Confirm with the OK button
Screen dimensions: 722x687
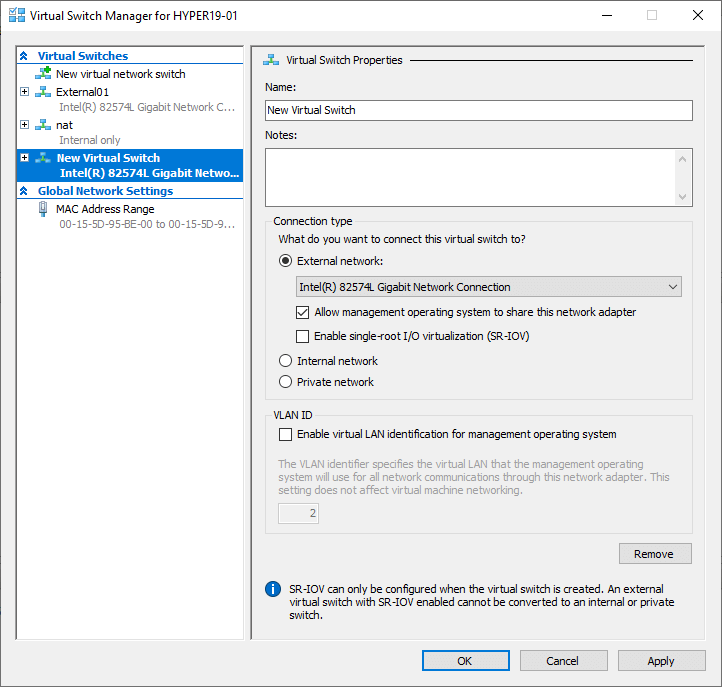466,661
